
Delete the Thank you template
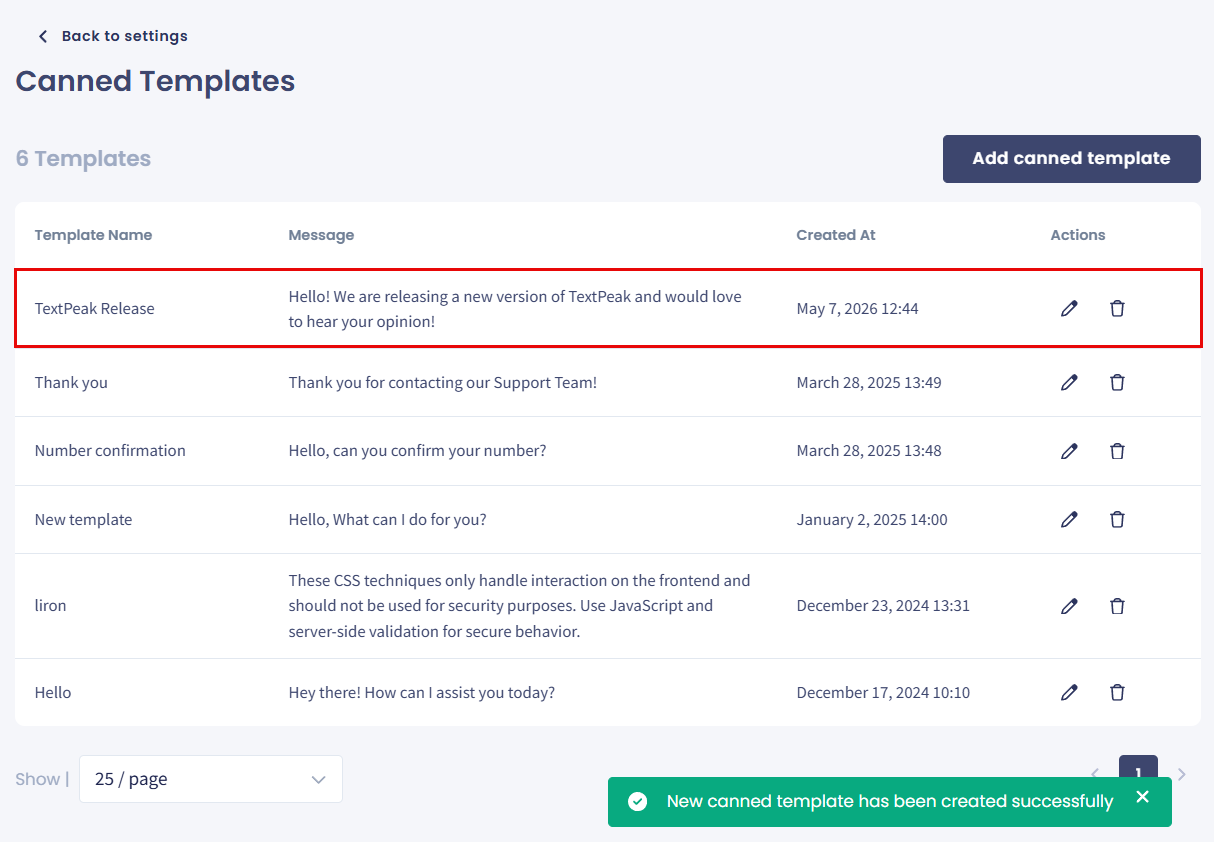[1117, 383]
